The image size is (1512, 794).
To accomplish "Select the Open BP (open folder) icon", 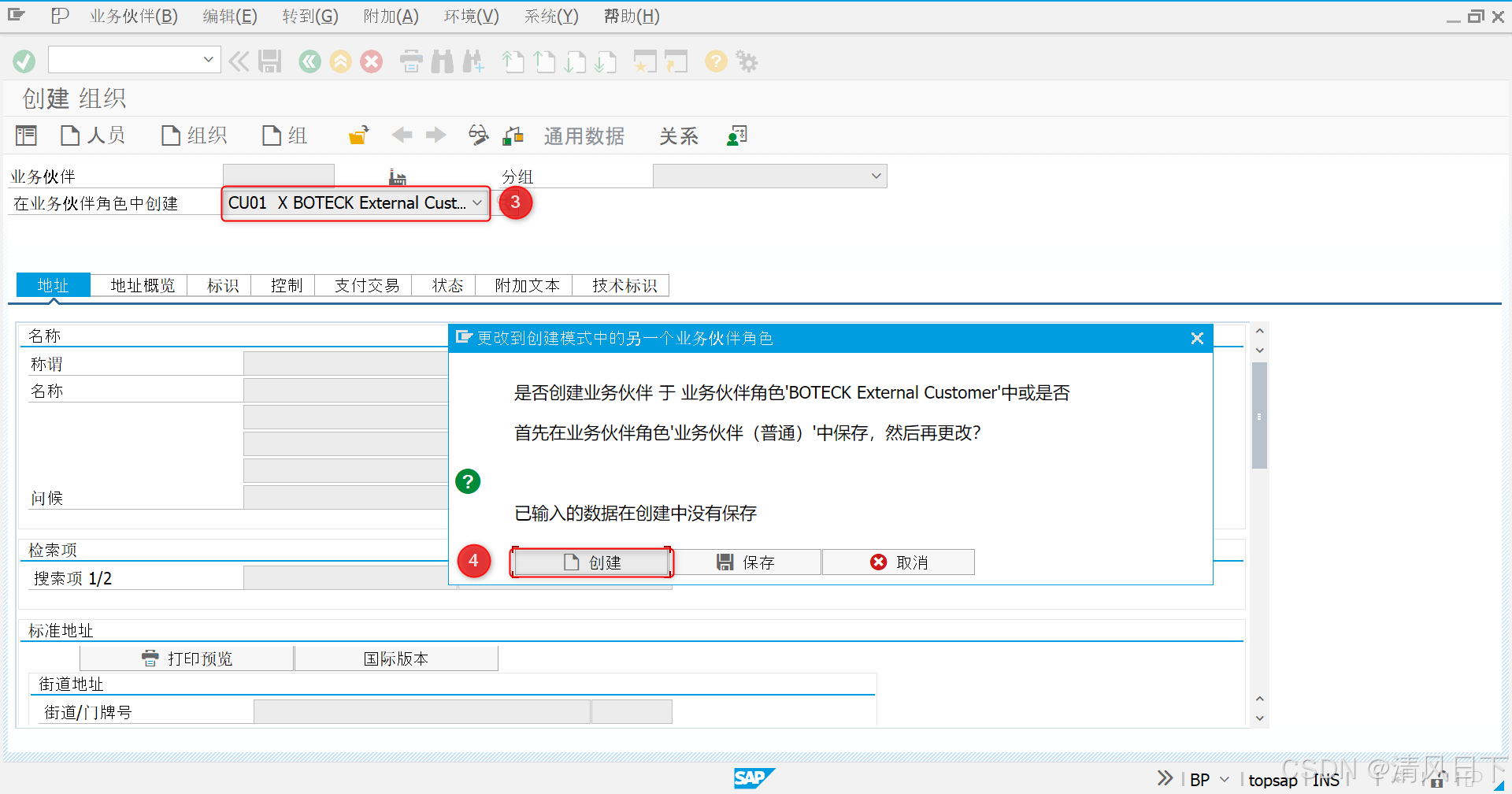I will [358, 135].
